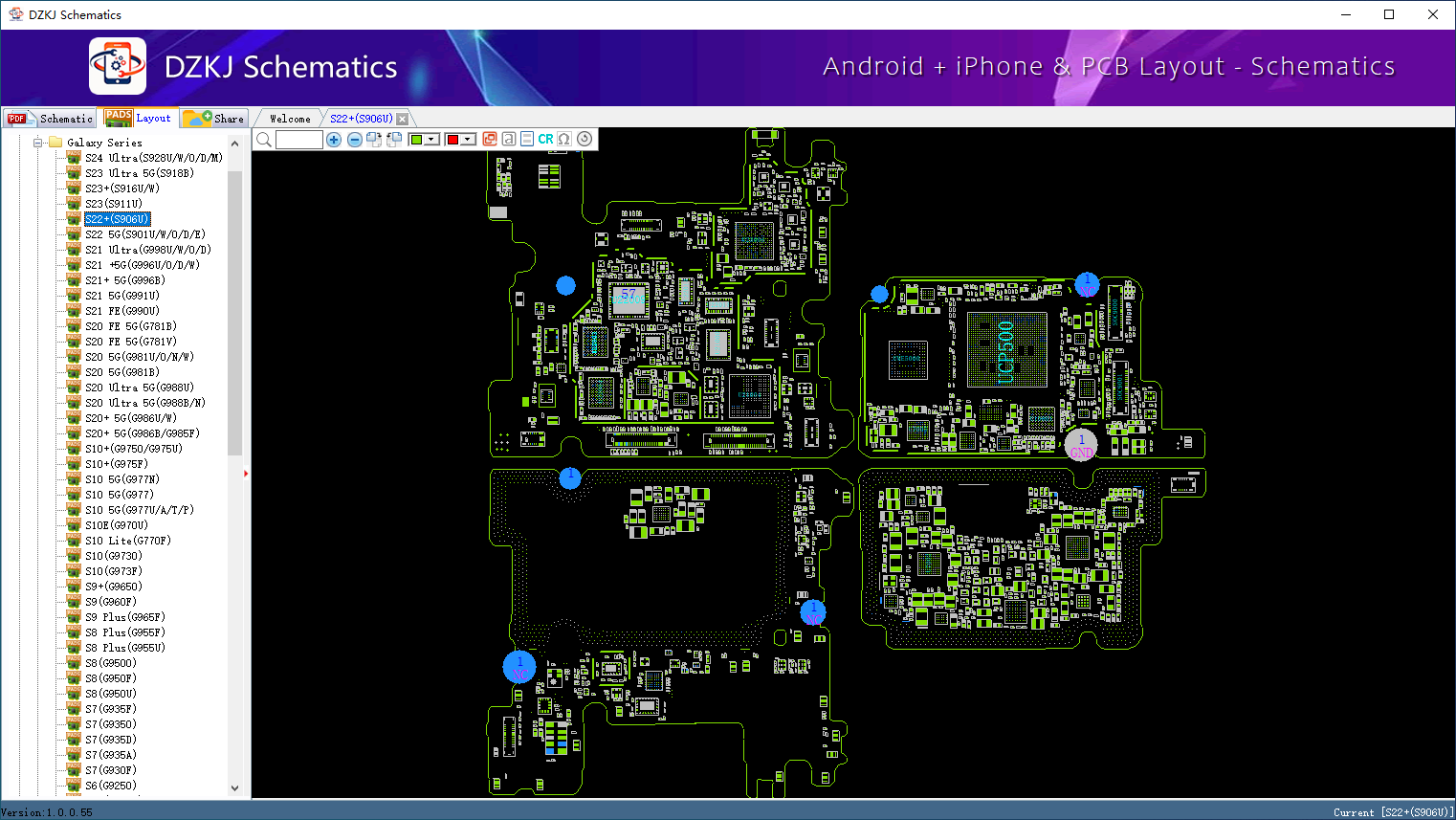Click the PADS icon beside S7(G935F)

[74, 709]
